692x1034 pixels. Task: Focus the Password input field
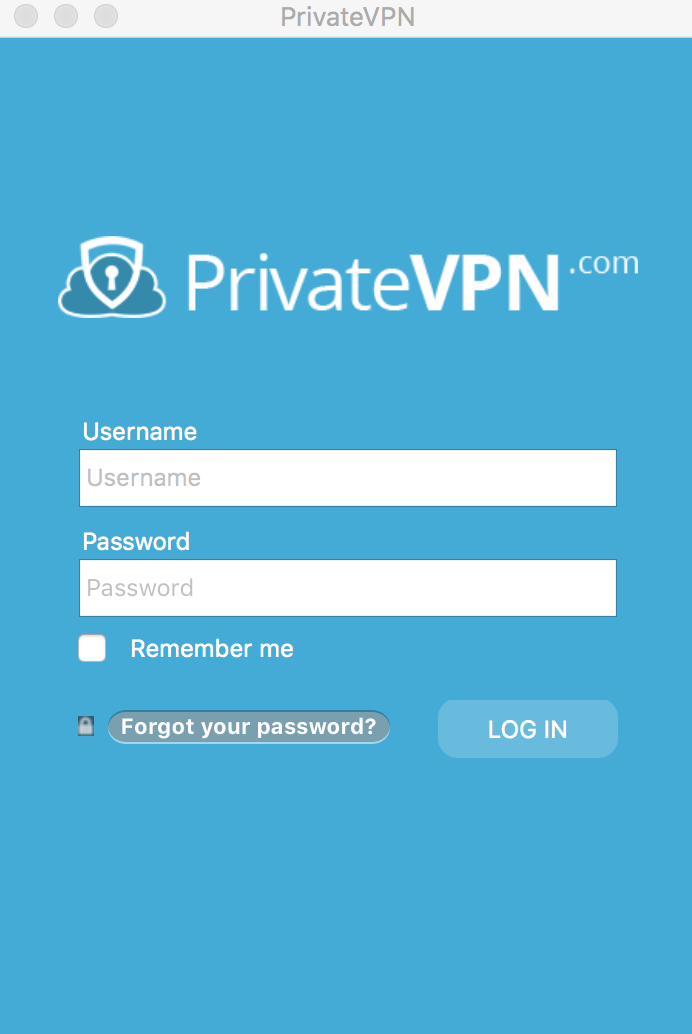click(x=348, y=588)
